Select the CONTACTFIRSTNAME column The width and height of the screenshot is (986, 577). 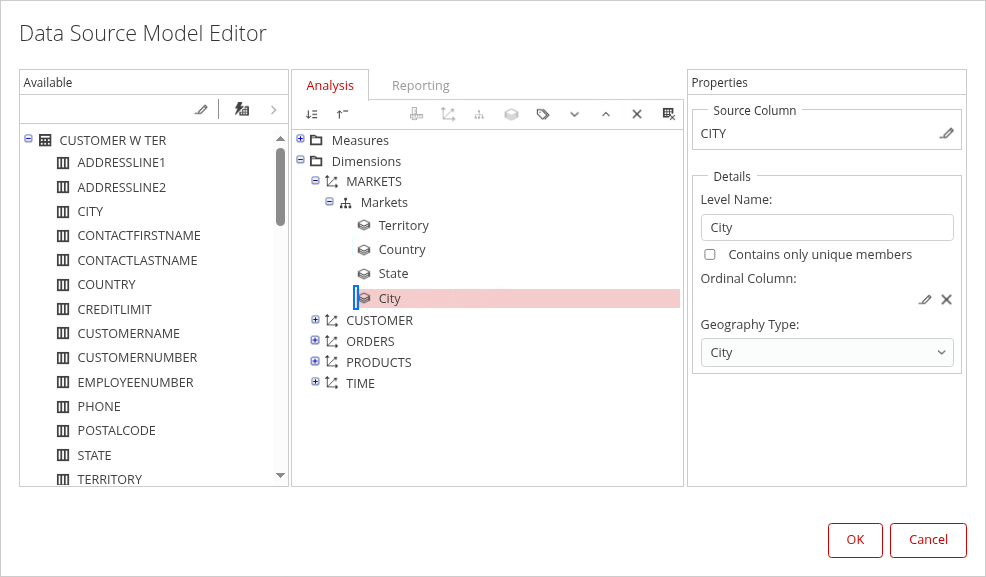pyautogui.click(x=139, y=236)
